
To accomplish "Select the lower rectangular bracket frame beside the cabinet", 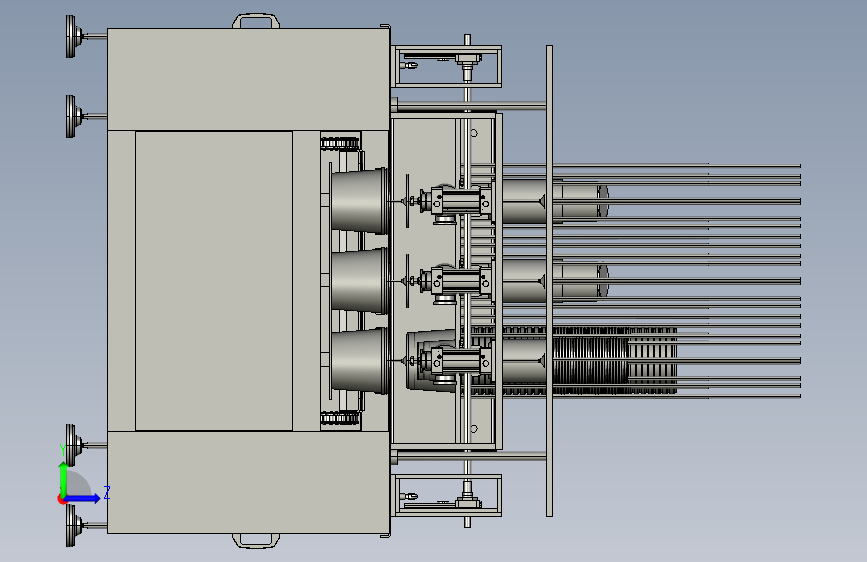I will point(448,495).
